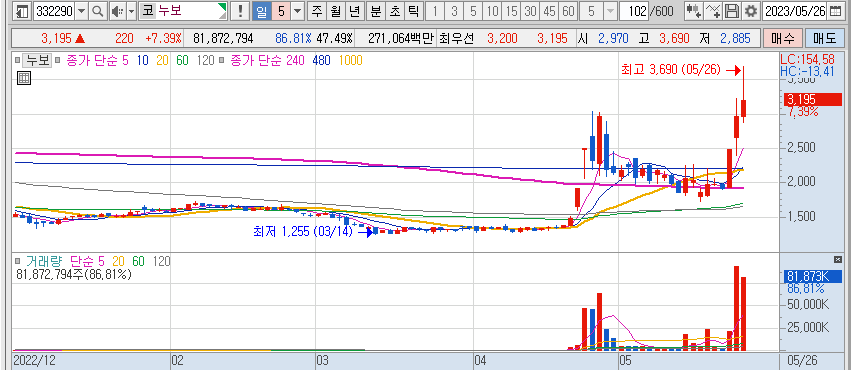Image resolution: width=851 pixels, height=370 pixels.
Task: Expand the stock code 332290 dropdown
Action: [x=81, y=11]
